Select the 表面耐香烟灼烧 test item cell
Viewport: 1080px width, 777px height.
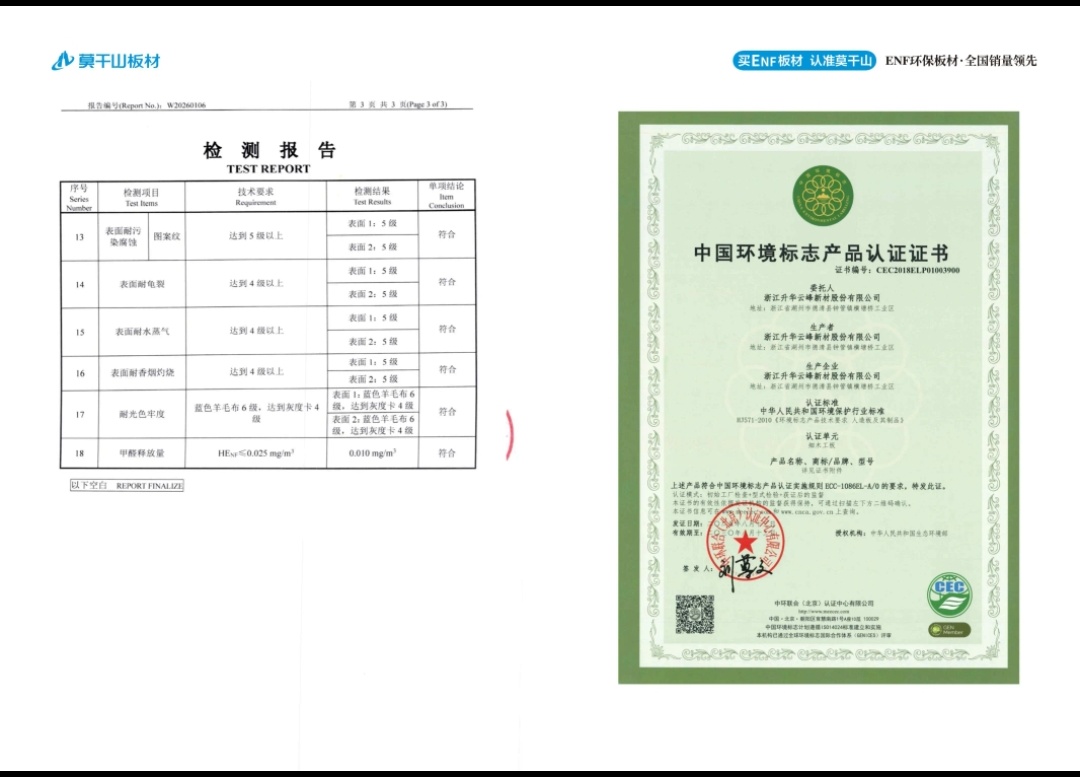[x=142, y=373]
